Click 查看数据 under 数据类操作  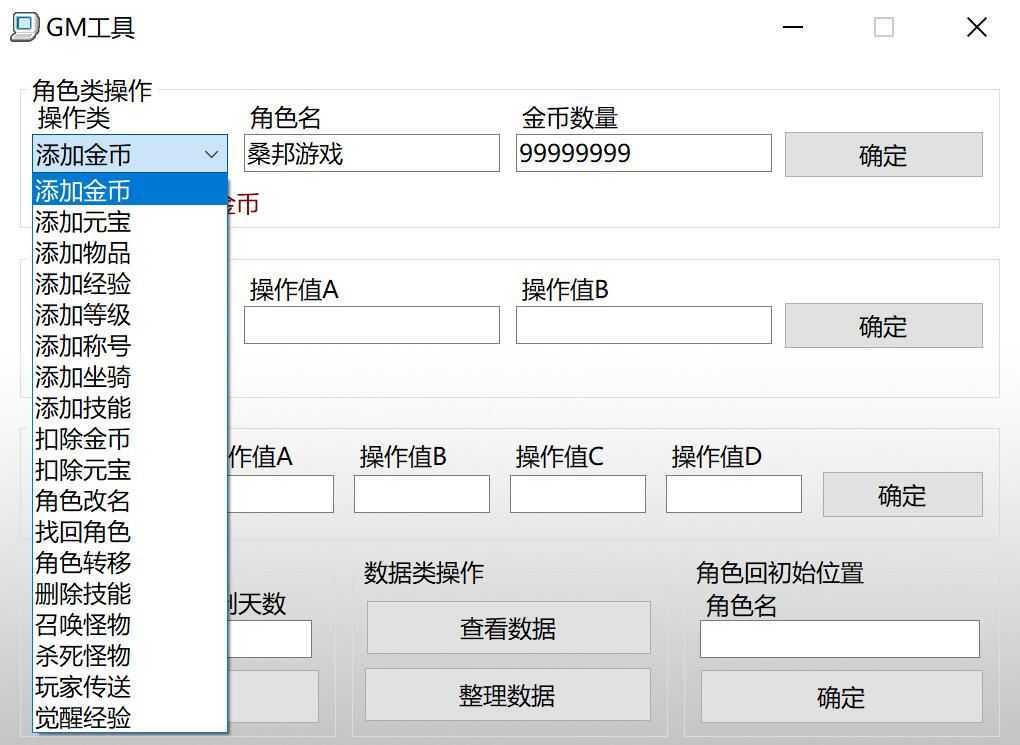(x=507, y=628)
